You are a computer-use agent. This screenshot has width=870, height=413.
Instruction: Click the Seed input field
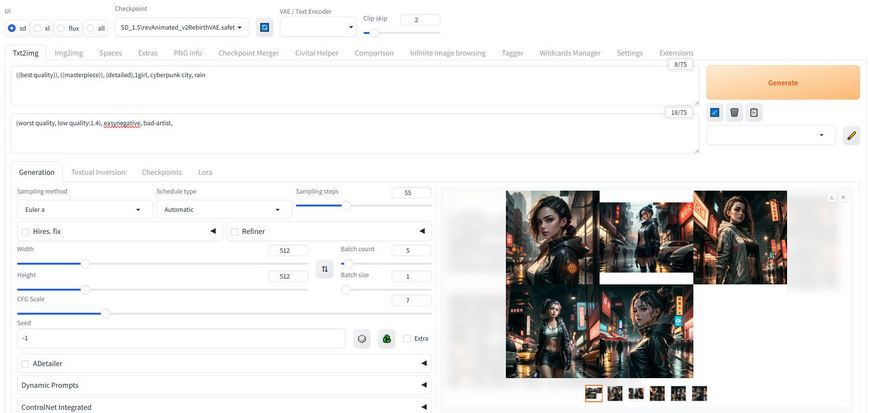coord(181,338)
